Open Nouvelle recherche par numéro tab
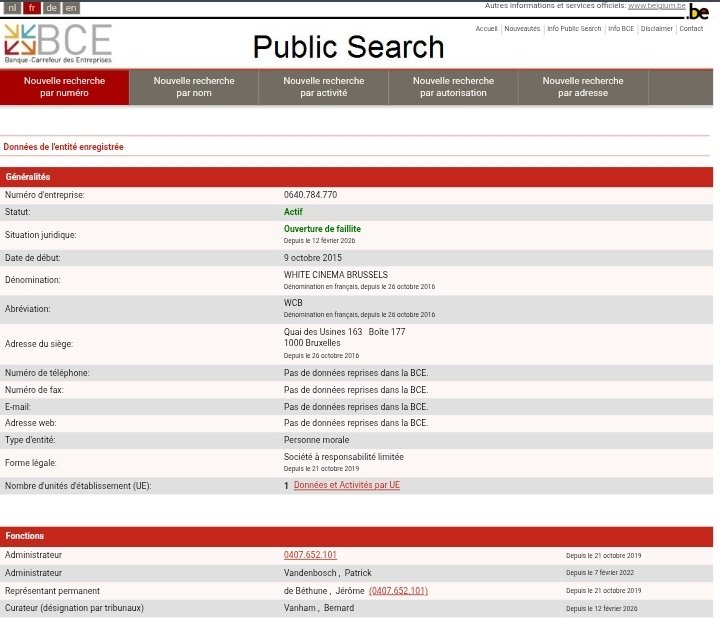Viewport: 720px width, 644px height. [65, 87]
